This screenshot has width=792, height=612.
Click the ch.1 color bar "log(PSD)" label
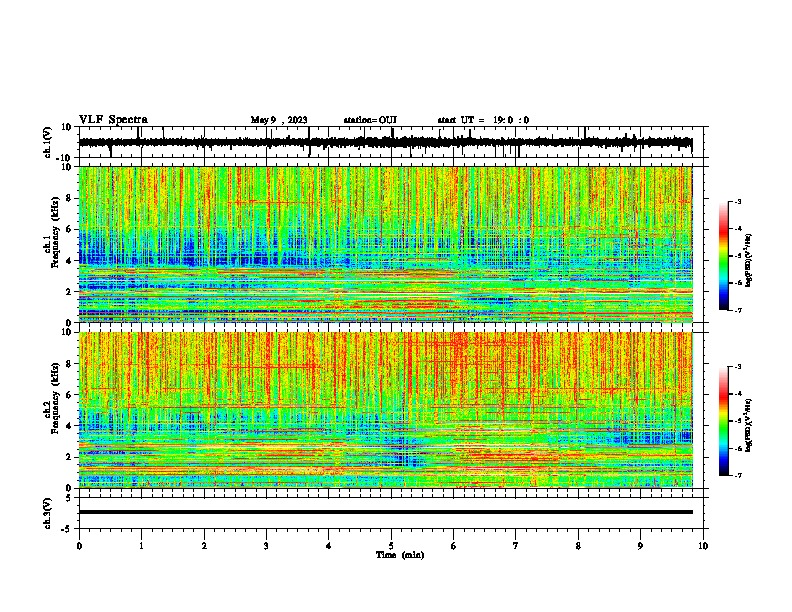[749, 260]
